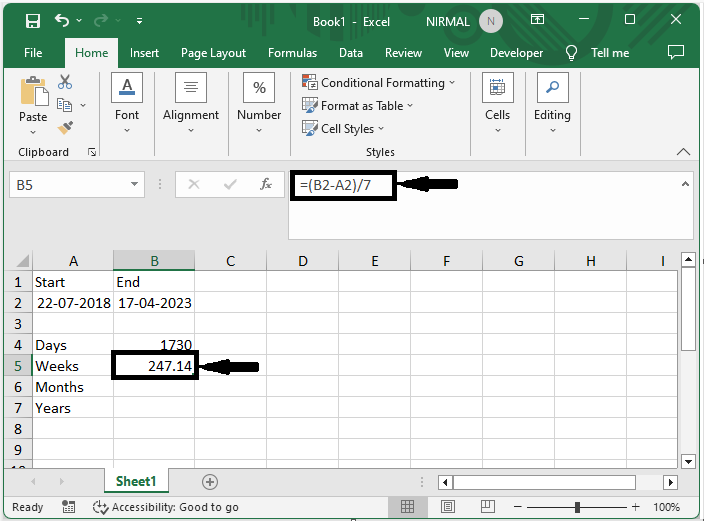Click the zoom slider handle
This screenshot has width=704, height=521.
pos(577,508)
